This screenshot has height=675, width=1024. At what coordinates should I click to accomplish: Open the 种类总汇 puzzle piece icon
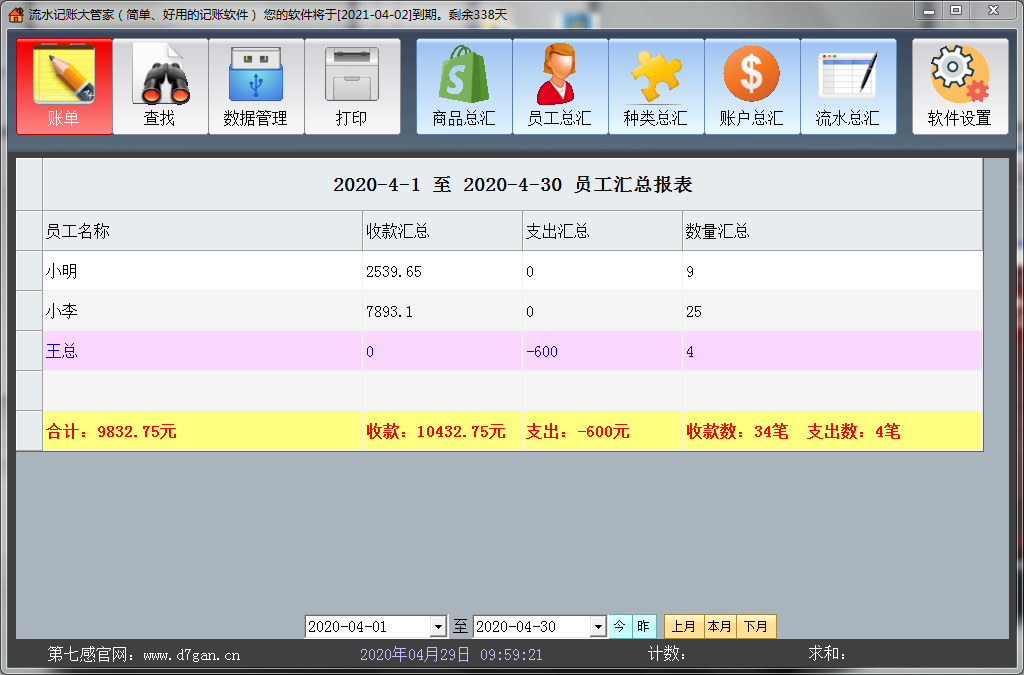tap(656, 86)
